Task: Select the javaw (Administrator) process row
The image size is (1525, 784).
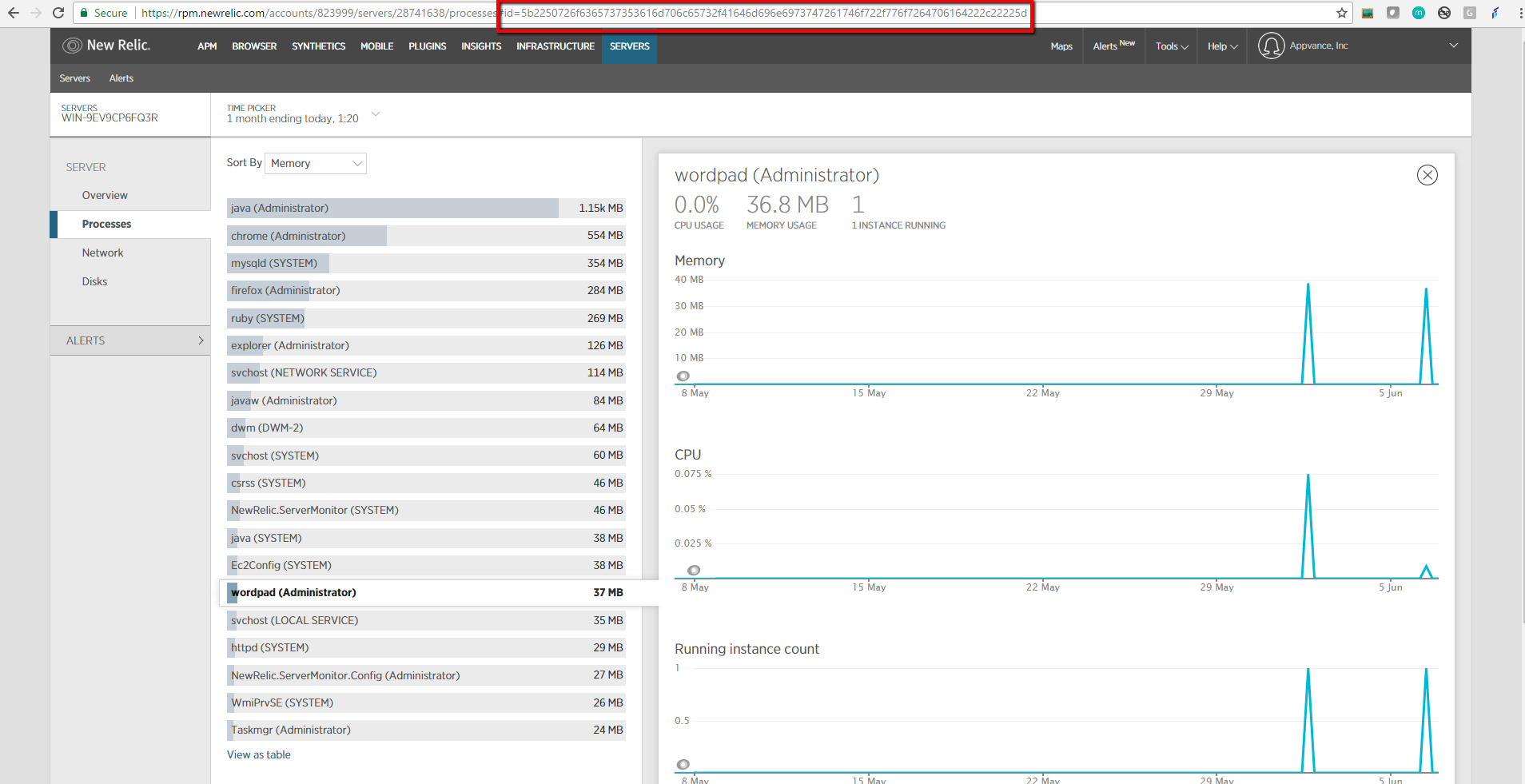Action: coord(426,400)
